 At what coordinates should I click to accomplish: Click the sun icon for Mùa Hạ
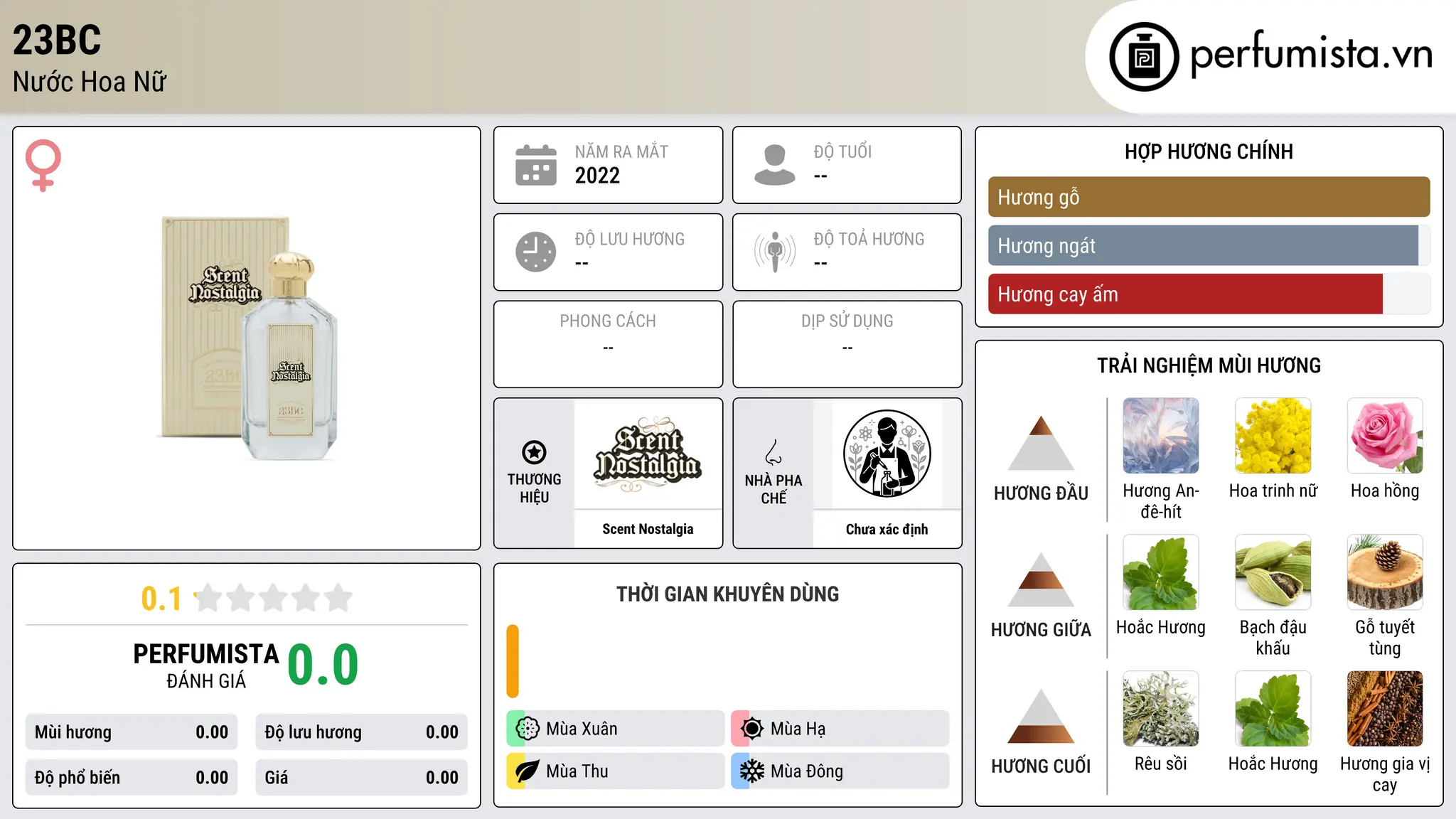point(751,729)
